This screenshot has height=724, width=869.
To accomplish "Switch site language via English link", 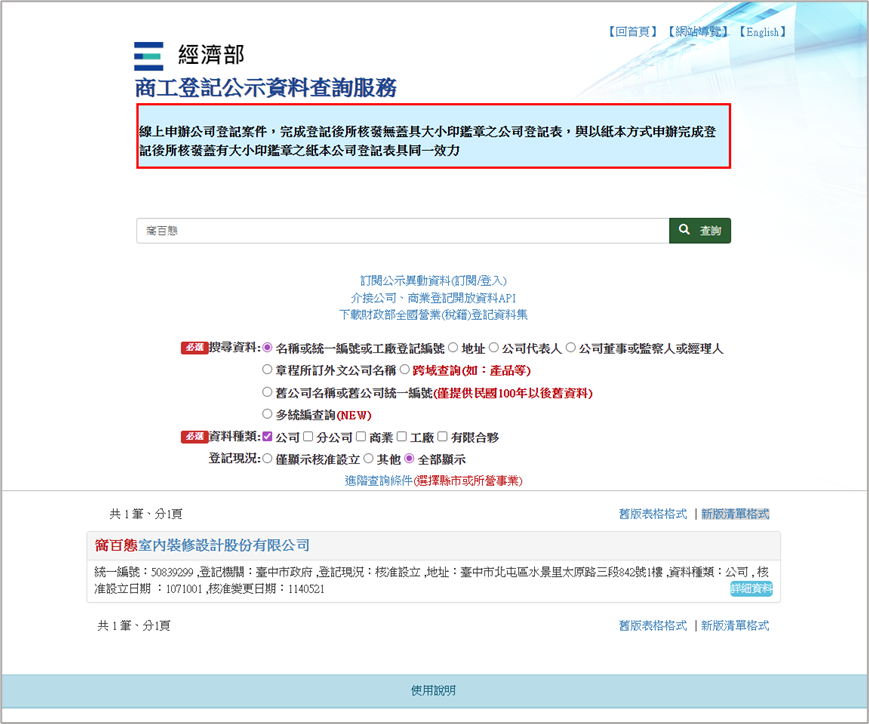I will click(x=762, y=32).
